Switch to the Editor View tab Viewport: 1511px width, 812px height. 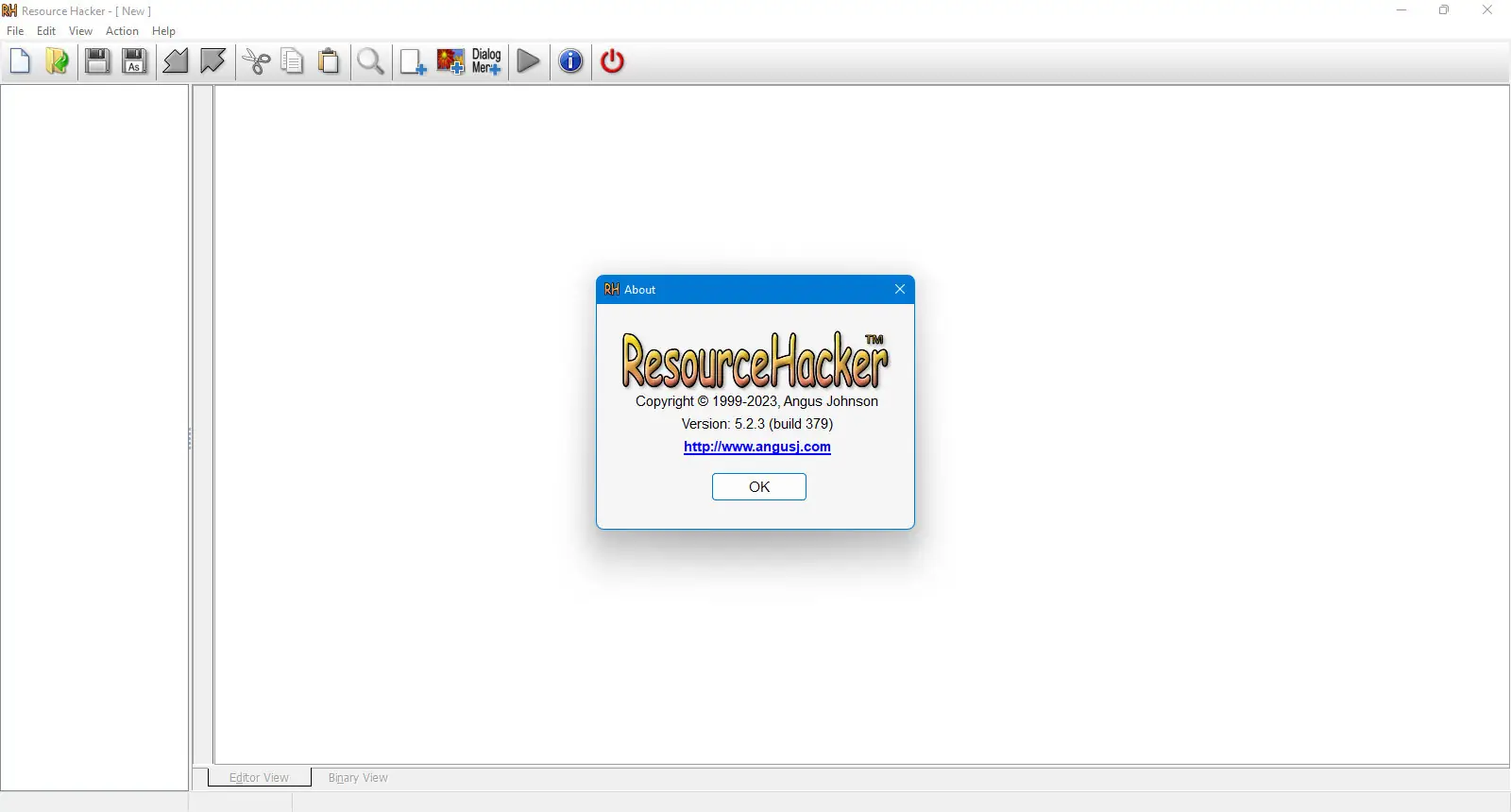pyautogui.click(x=259, y=778)
